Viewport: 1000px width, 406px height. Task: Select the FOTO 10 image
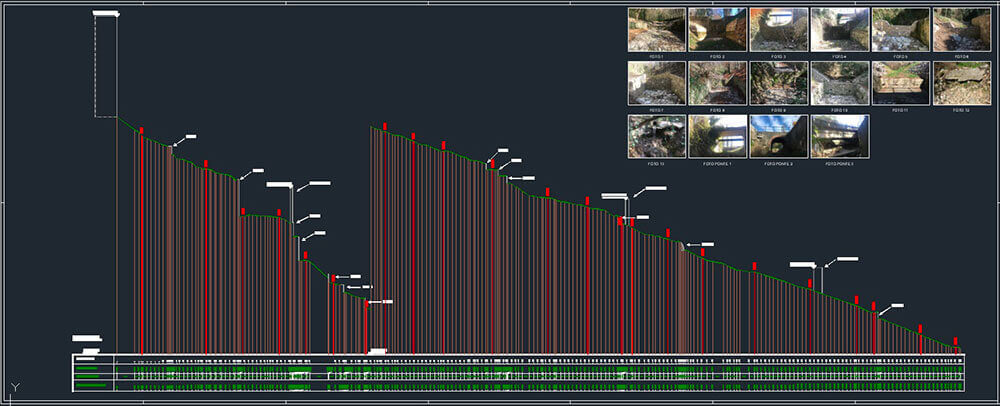click(839, 83)
